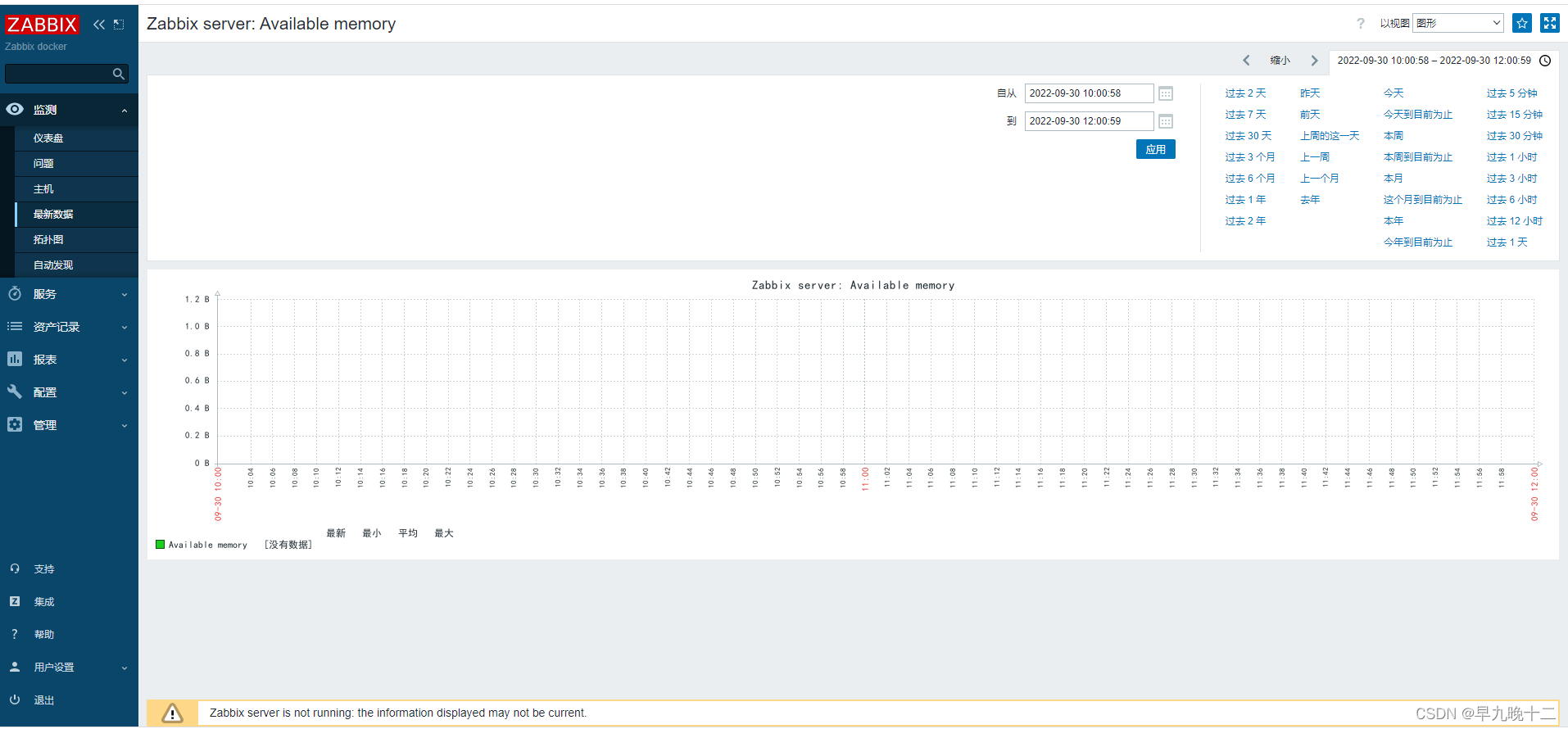Viewport: 1568px width, 729px height.
Task: Click the page help question mark
Action: click(1361, 24)
